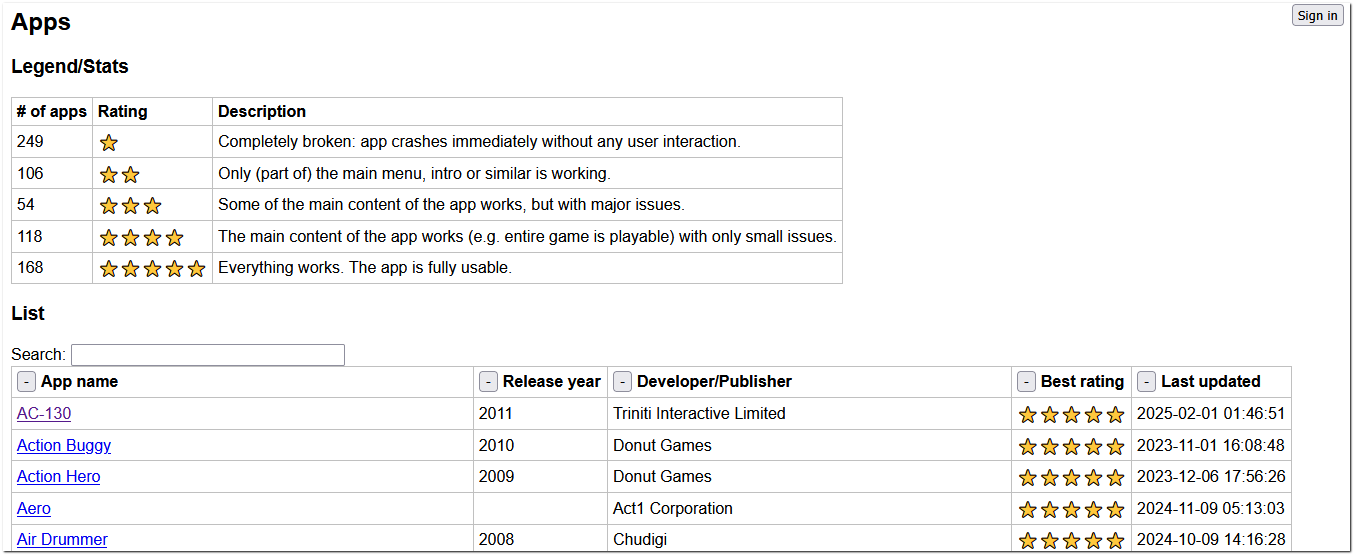The image size is (1354, 555).
Task: Focus the Search input field
Action: point(208,355)
